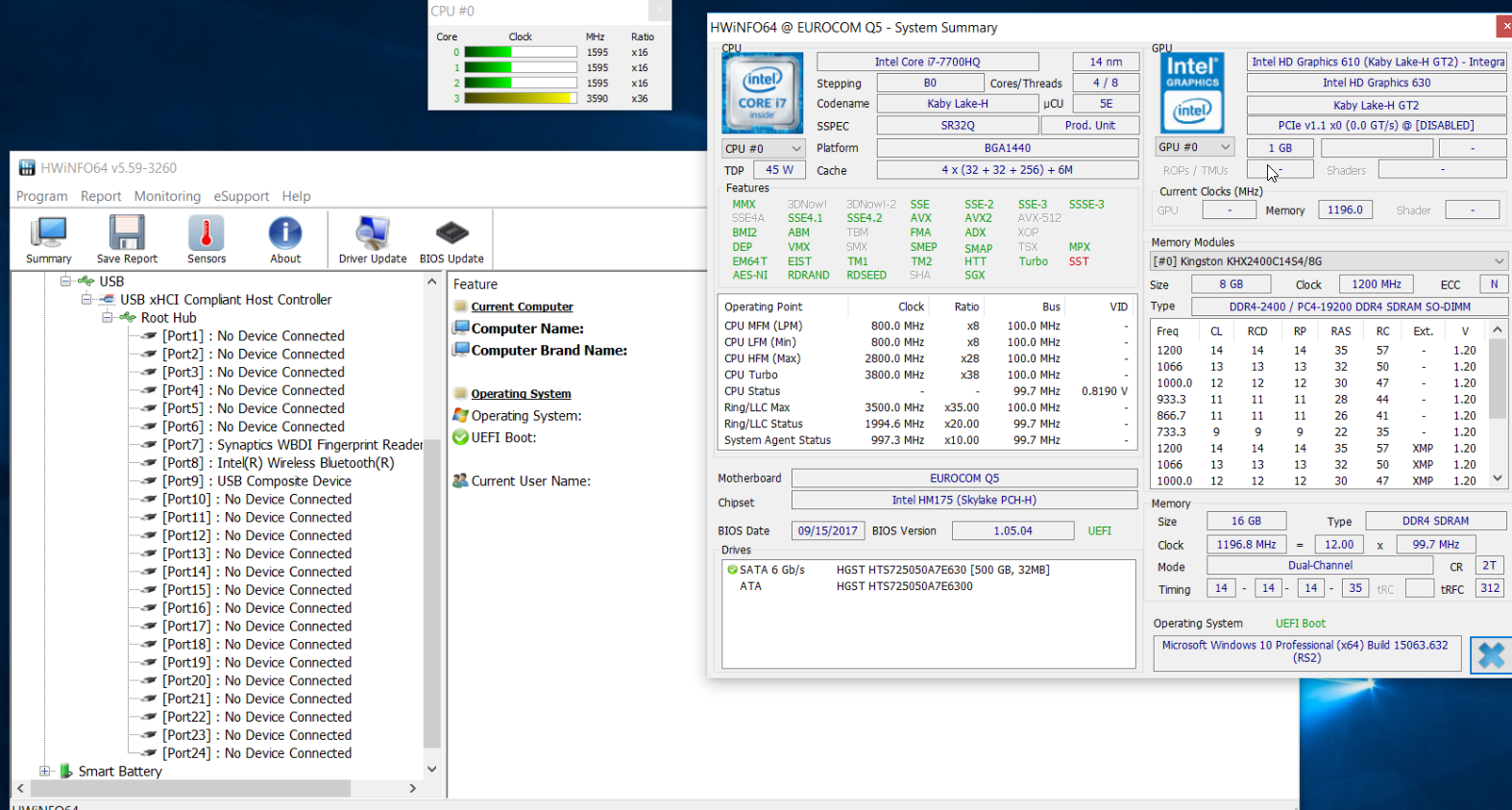
Task: Click the Windows 10 Professional OS field
Action: tap(1306, 652)
